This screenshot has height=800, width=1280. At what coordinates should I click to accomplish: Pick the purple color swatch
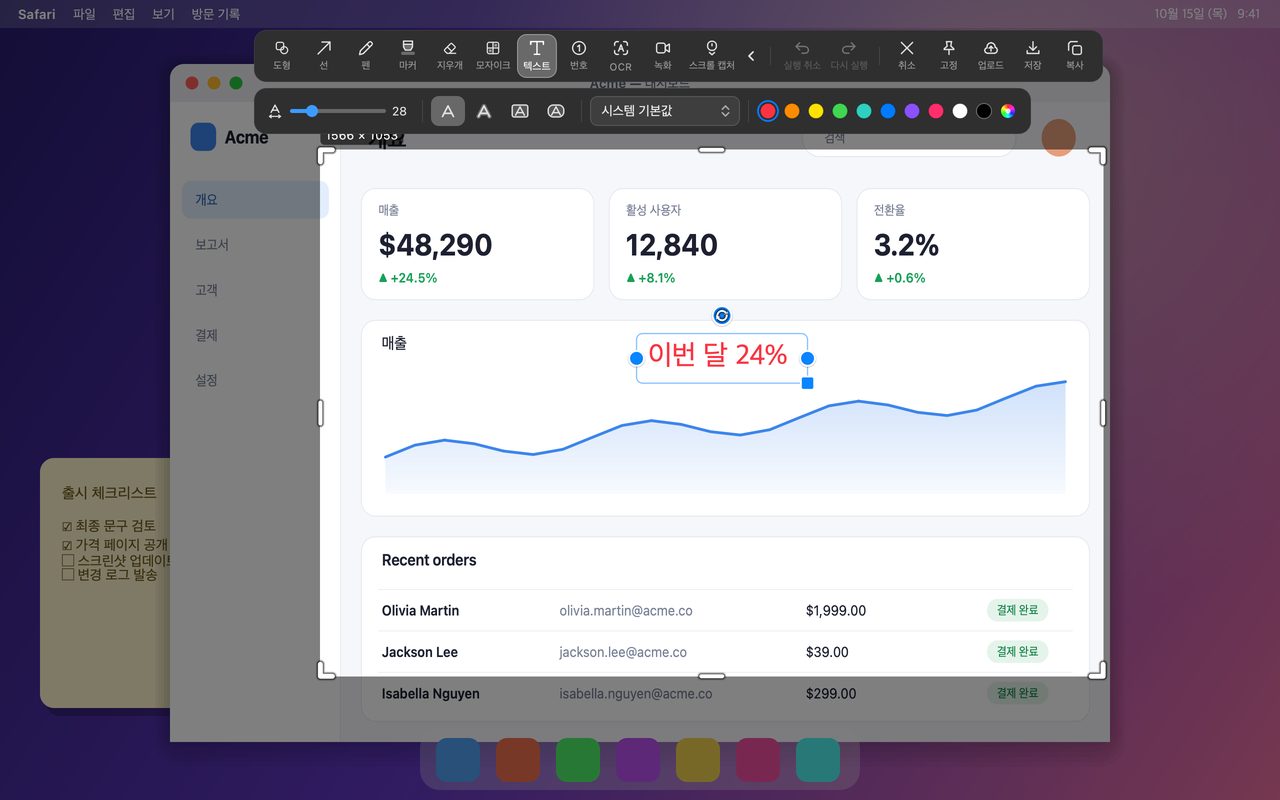tap(912, 111)
